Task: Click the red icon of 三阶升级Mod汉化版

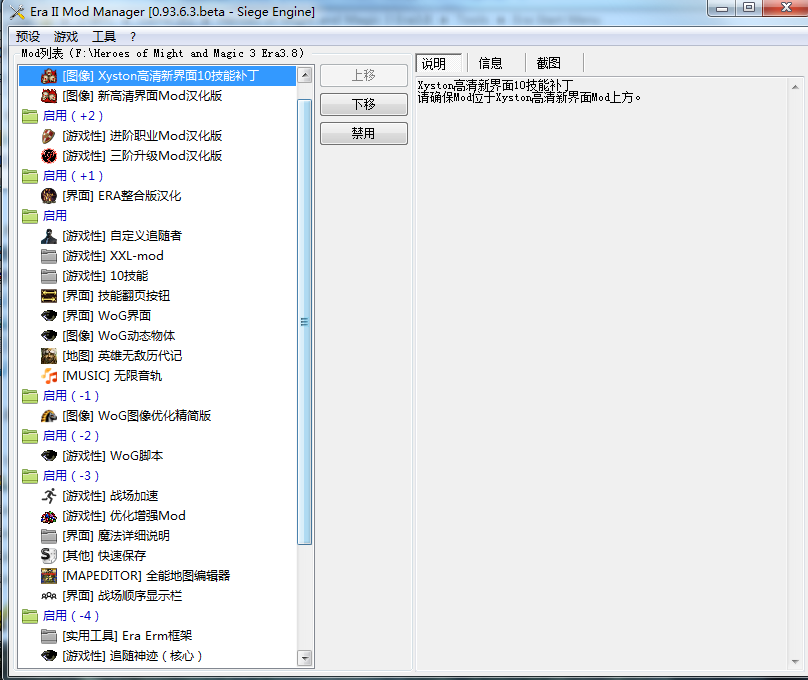Action: click(x=49, y=156)
